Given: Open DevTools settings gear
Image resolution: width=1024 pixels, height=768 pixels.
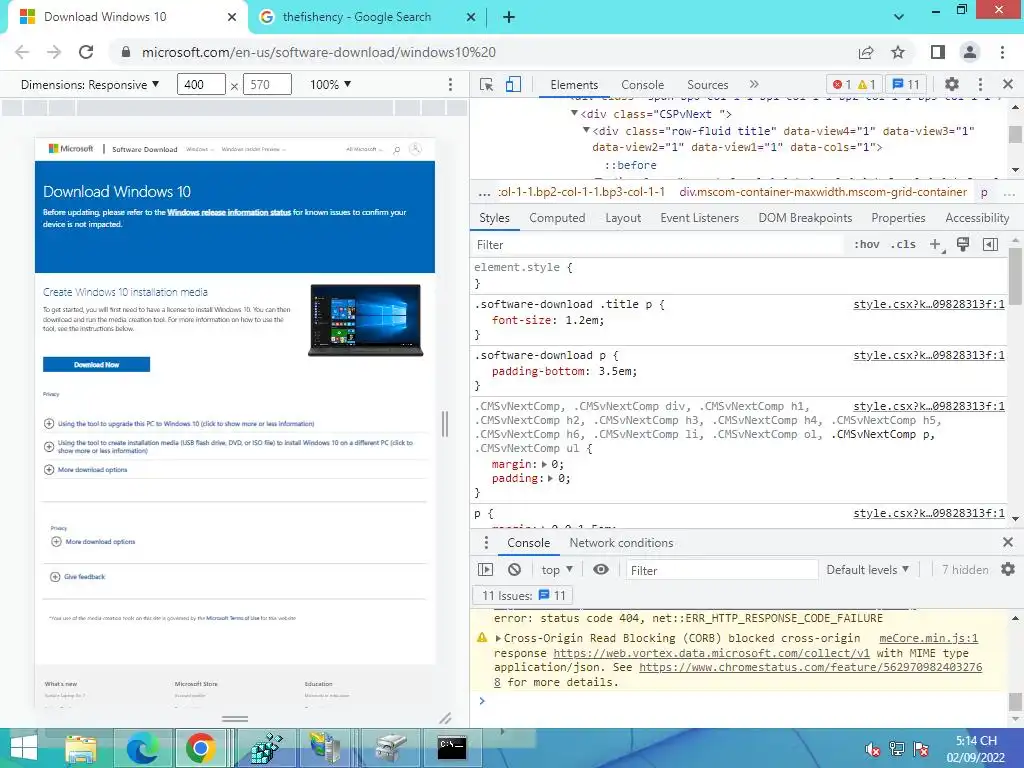Looking at the screenshot, I should coord(952,84).
